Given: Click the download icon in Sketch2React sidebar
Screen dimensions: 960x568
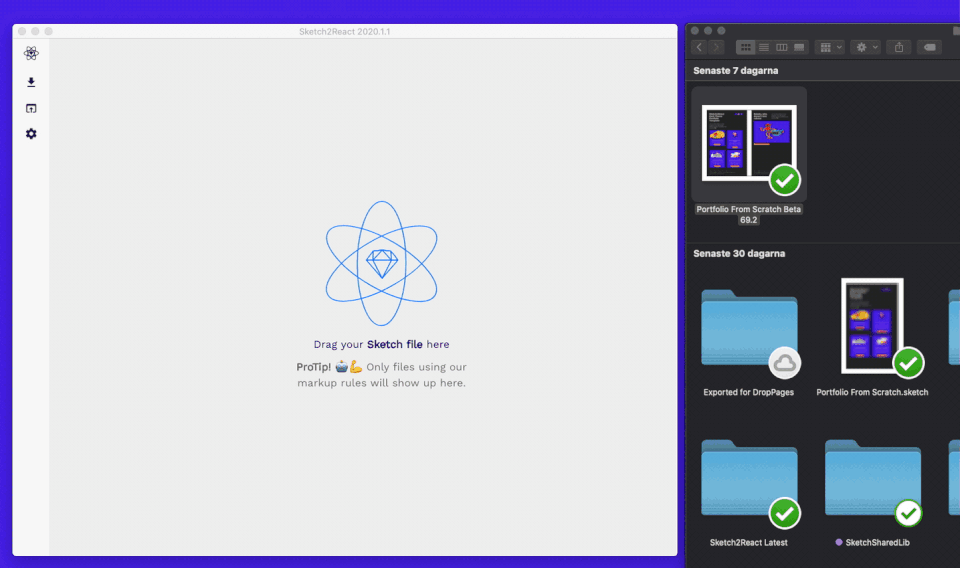Looking at the screenshot, I should 31,82.
